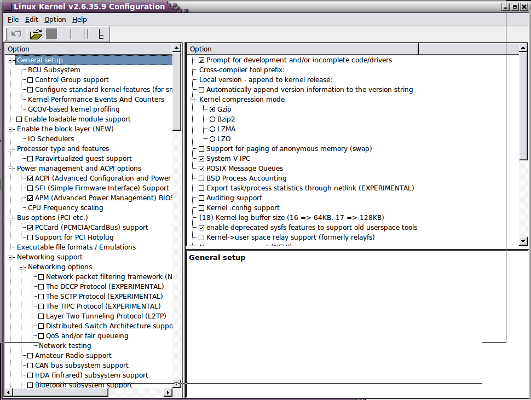Toggle The DCCP Protocol (EXPERIMENTAL) checkbox
531x400 pixels.
coord(41,287)
